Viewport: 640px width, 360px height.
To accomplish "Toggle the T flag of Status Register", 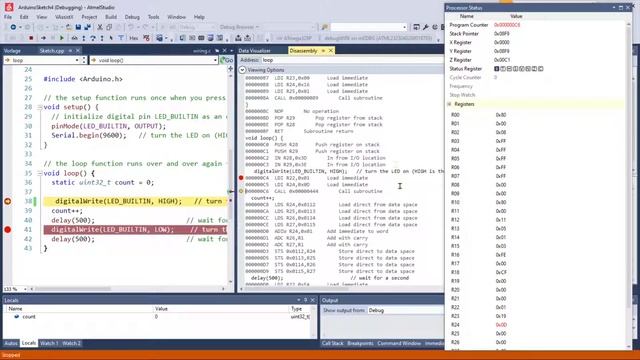I will [x=503, y=69].
